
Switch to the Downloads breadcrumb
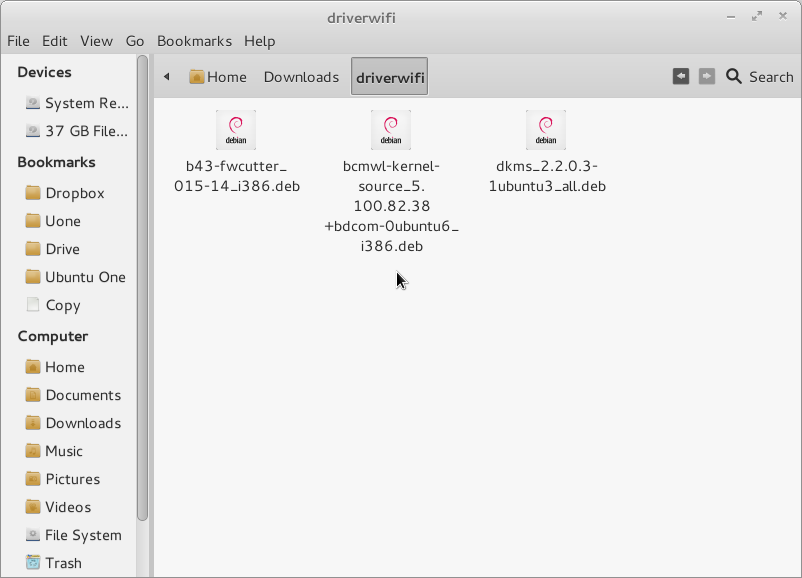coord(300,76)
